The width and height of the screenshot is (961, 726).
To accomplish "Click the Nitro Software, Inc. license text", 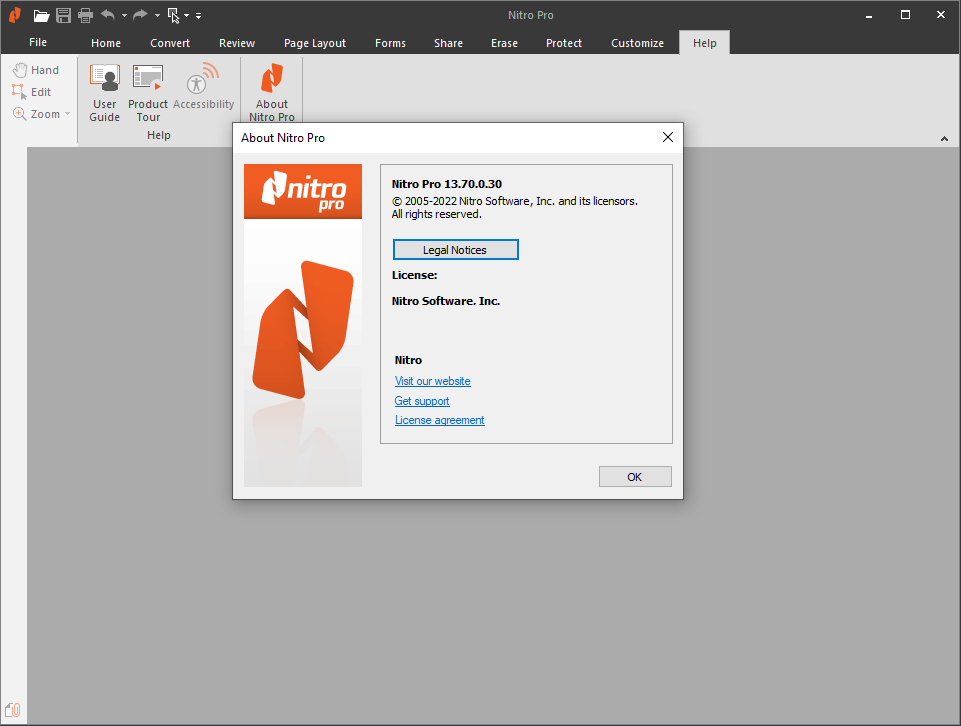I will [x=446, y=301].
